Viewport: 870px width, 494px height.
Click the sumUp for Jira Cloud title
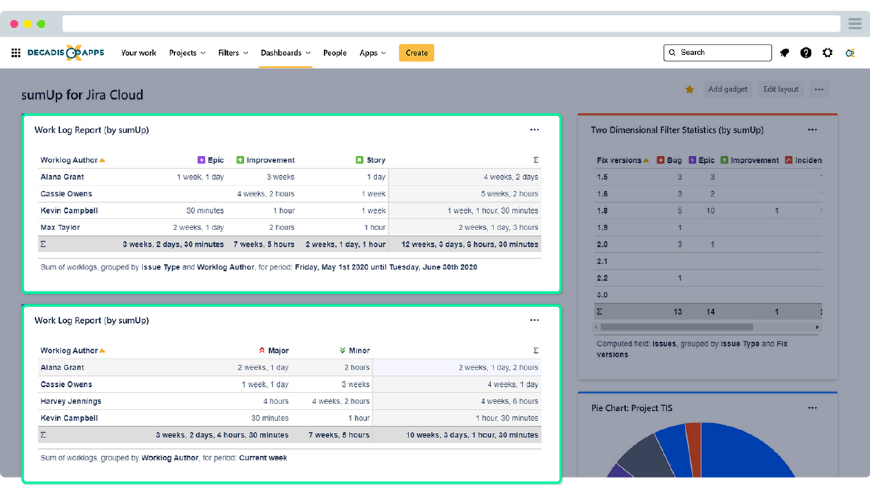click(82, 95)
